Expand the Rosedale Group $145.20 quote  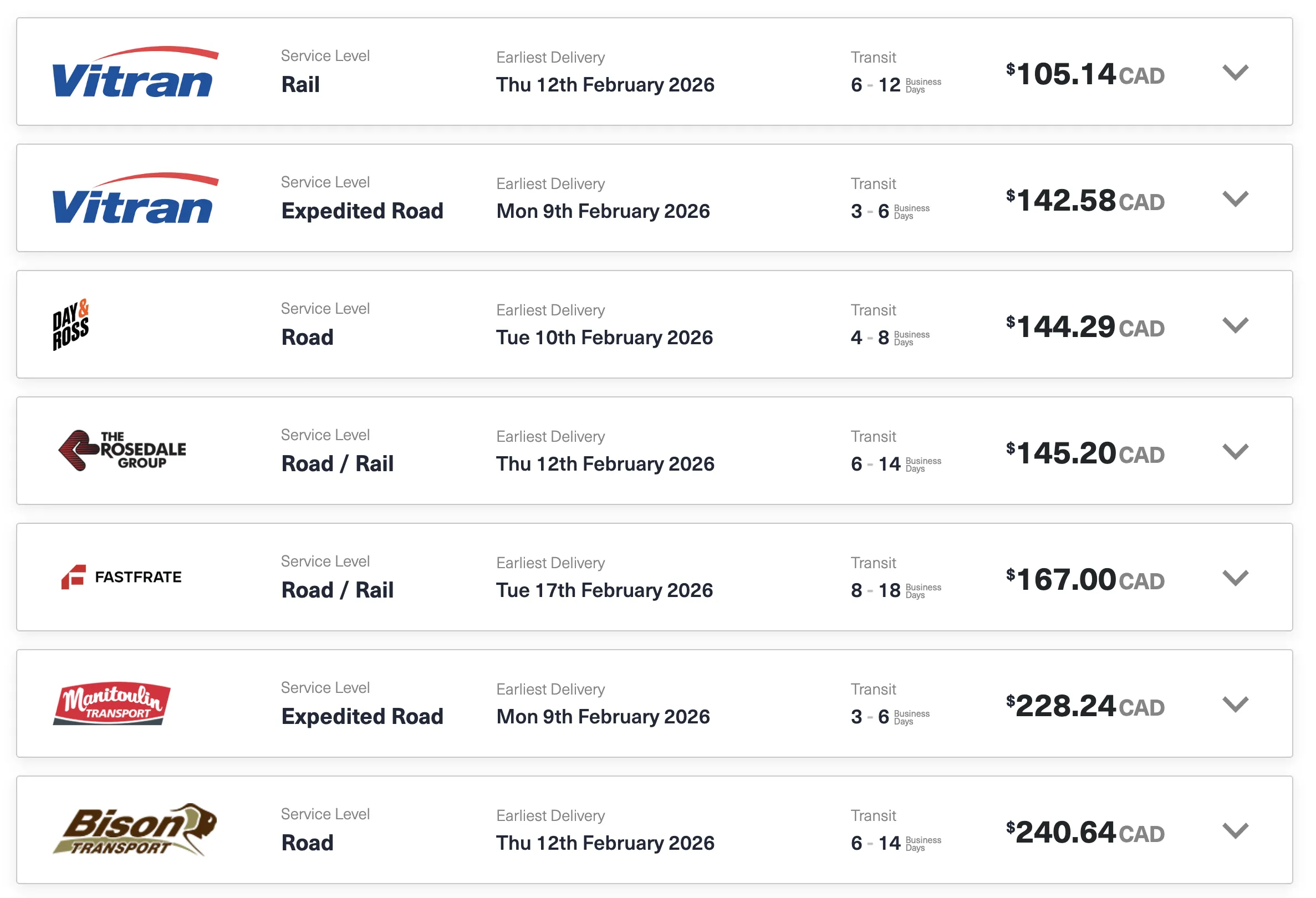(x=1235, y=451)
